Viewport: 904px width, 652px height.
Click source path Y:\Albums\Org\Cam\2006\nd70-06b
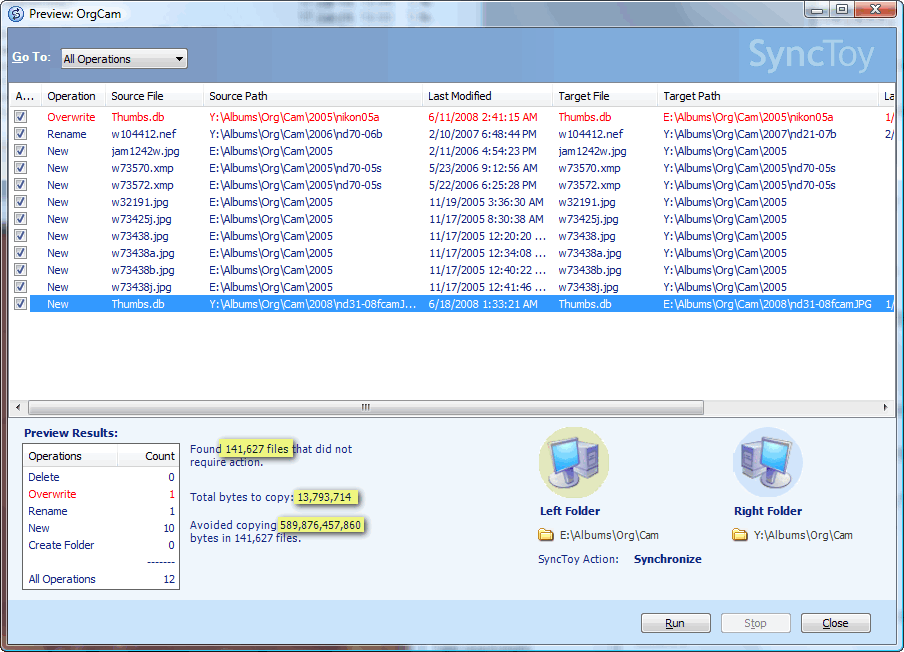(x=296, y=134)
